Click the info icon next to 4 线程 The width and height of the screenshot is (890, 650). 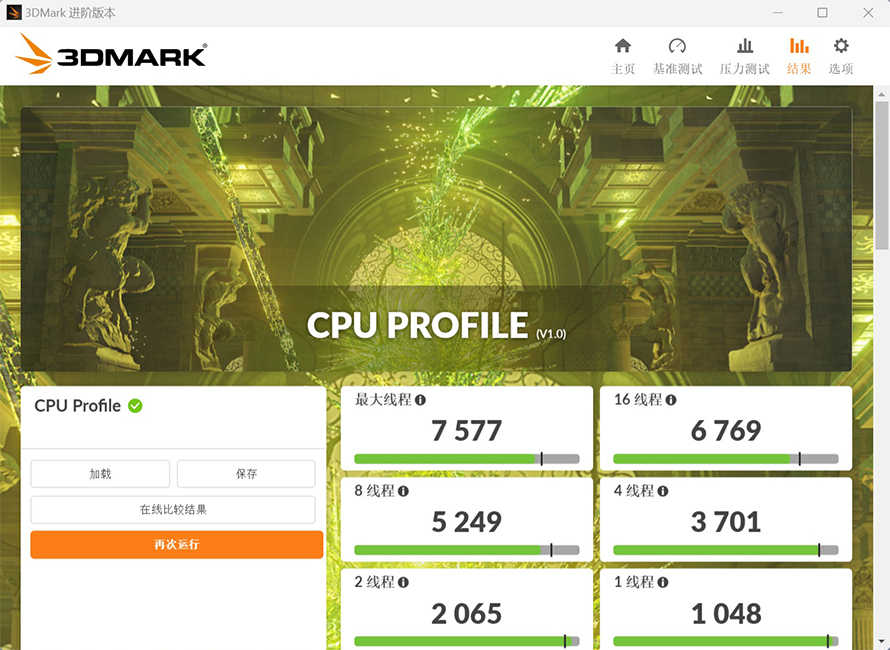(662, 491)
